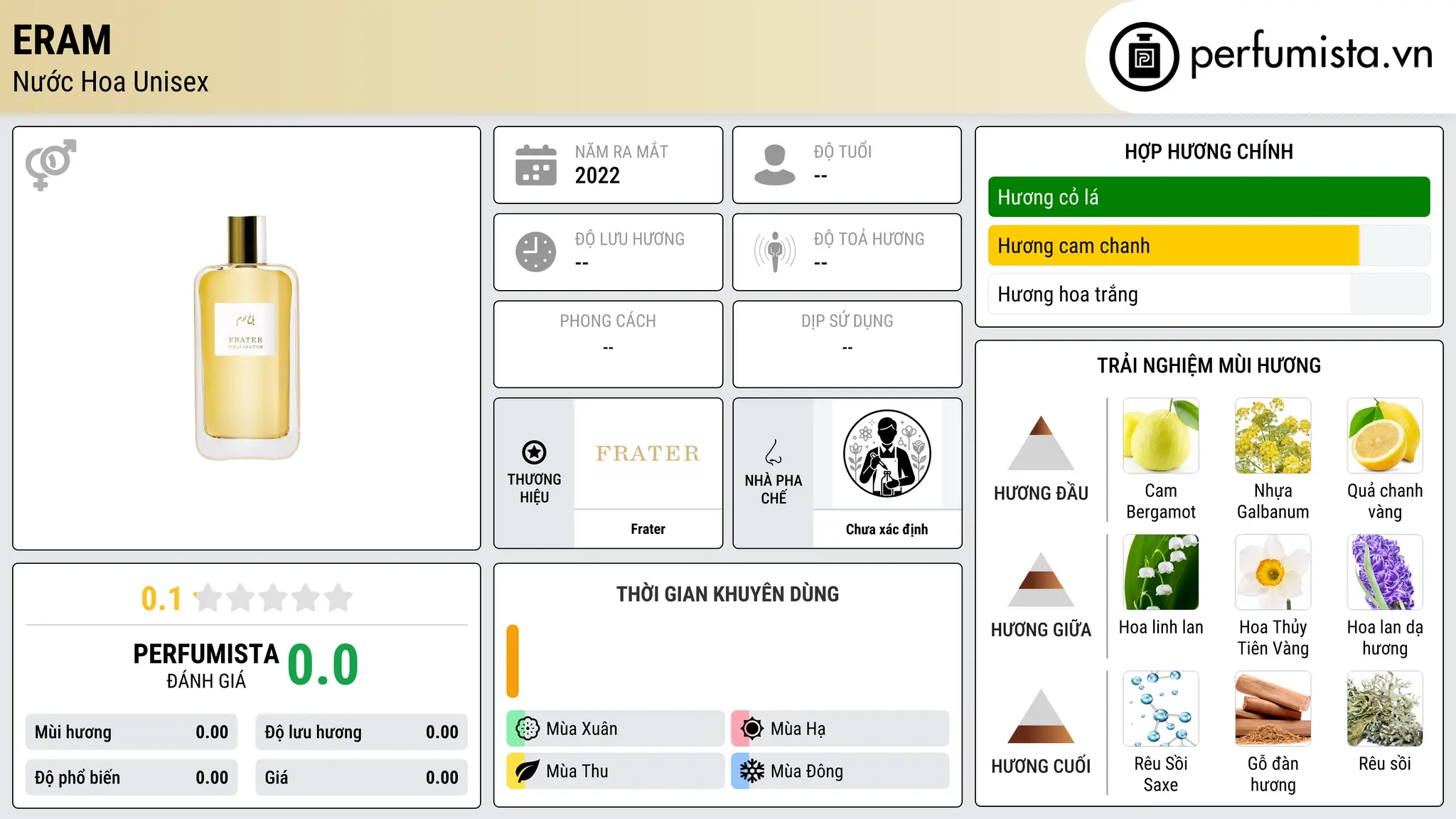Click the perfumista.vn site name
Image resolution: width=1456 pixels, height=819 pixels.
coord(1311,55)
